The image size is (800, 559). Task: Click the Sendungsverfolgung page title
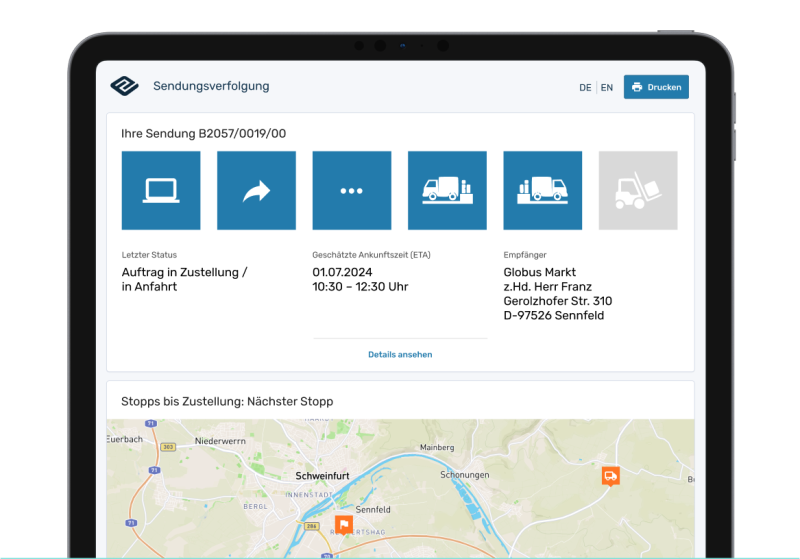pyautogui.click(x=211, y=86)
